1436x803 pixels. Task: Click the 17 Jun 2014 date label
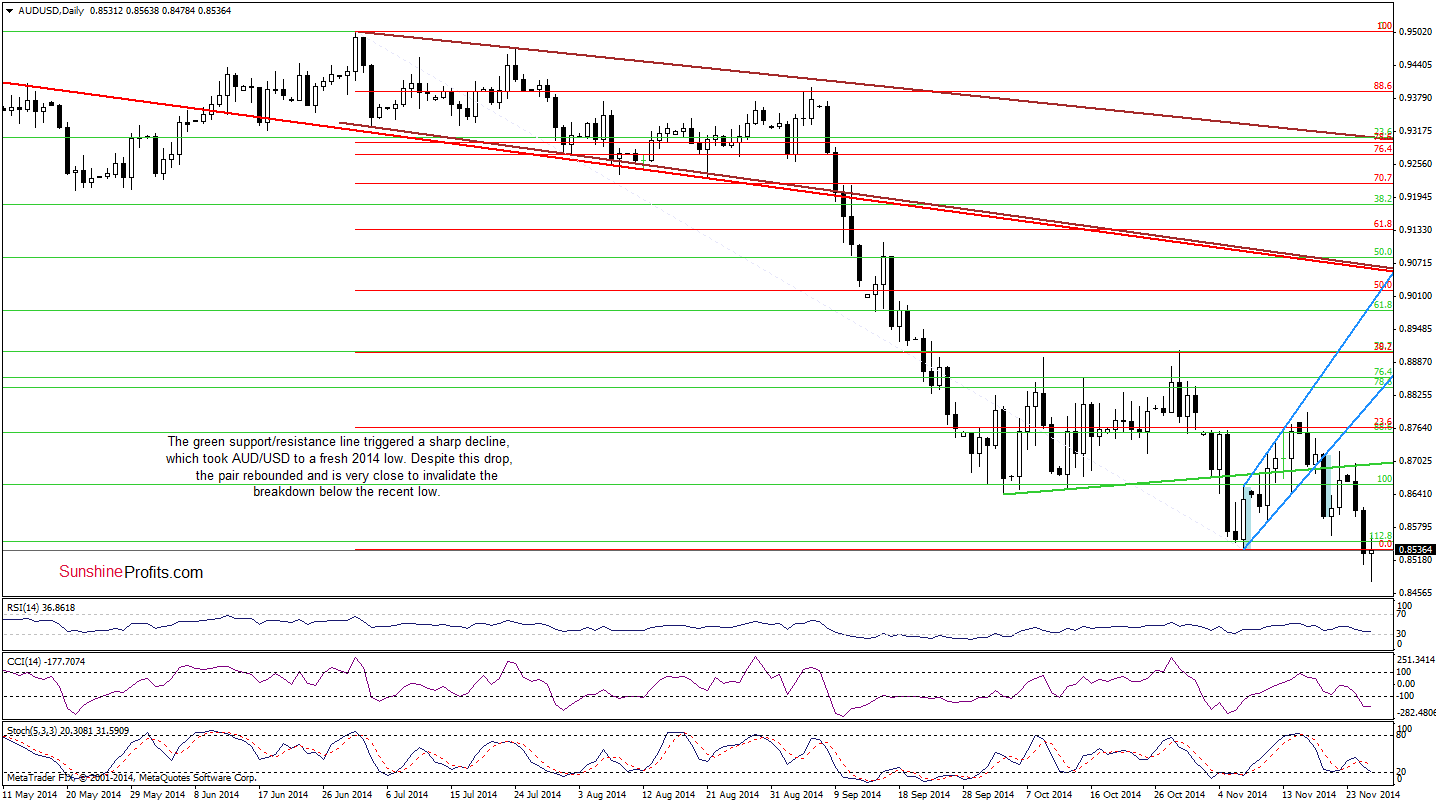285,794
